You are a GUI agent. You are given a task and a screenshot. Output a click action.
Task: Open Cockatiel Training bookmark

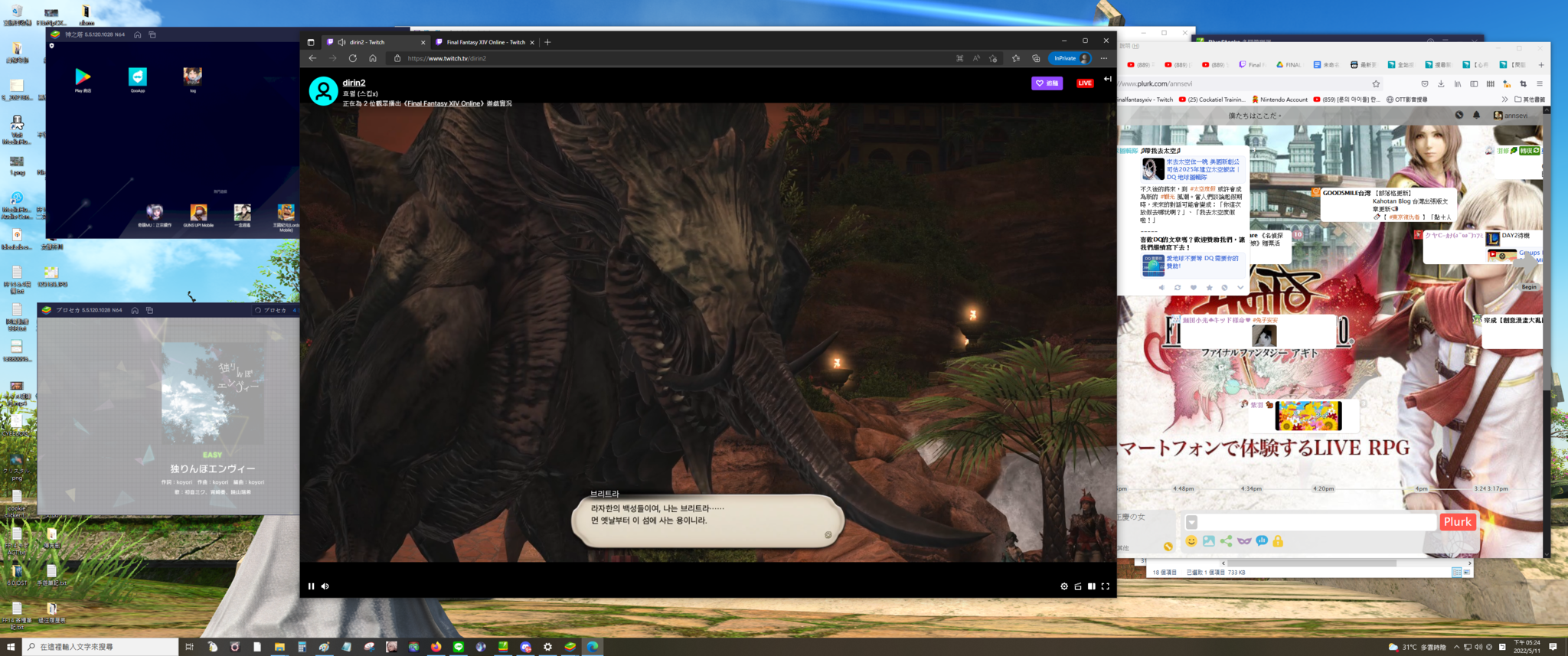[x=1212, y=100]
